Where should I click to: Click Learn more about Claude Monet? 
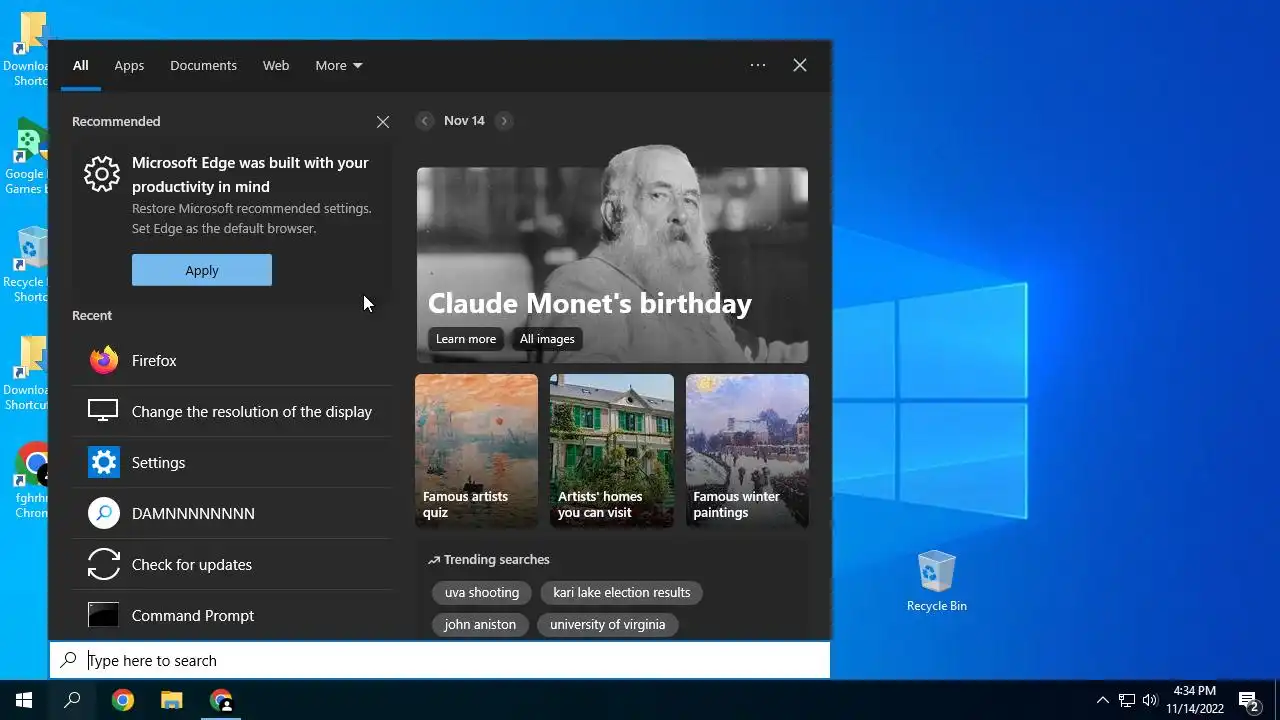point(466,339)
